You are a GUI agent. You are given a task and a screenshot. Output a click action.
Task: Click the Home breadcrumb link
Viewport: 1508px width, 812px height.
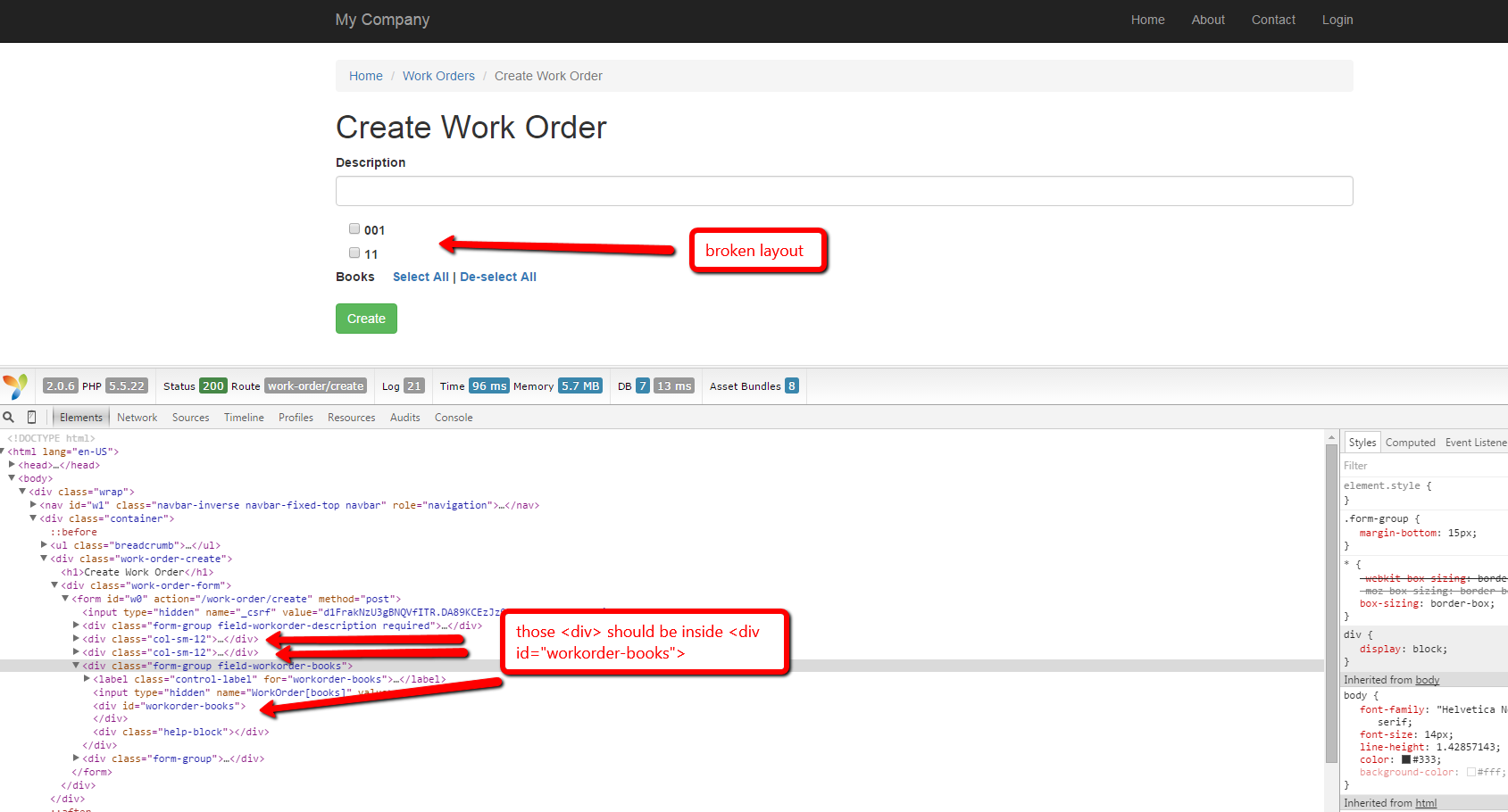366,76
